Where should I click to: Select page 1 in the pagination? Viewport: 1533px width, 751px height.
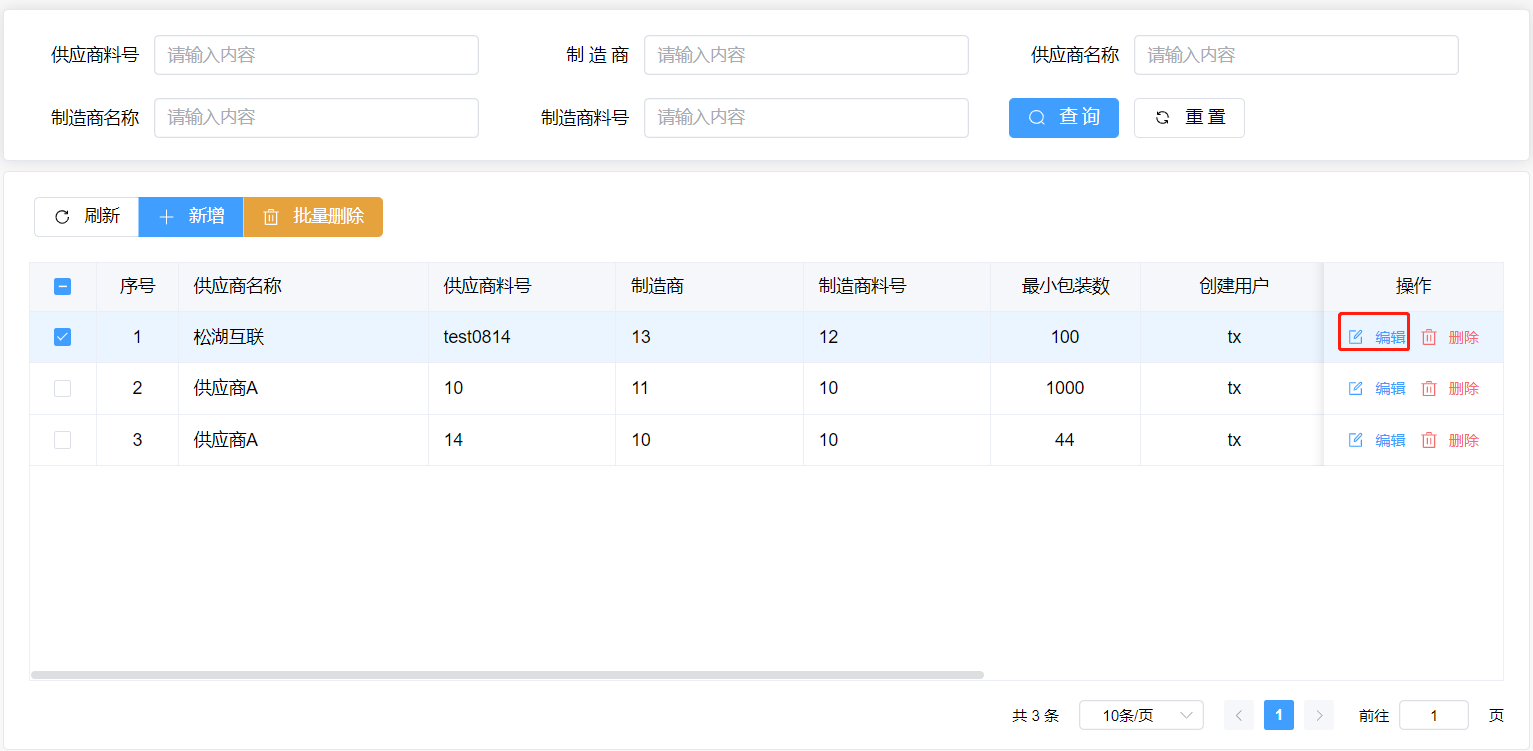[x=1279, y=715]
